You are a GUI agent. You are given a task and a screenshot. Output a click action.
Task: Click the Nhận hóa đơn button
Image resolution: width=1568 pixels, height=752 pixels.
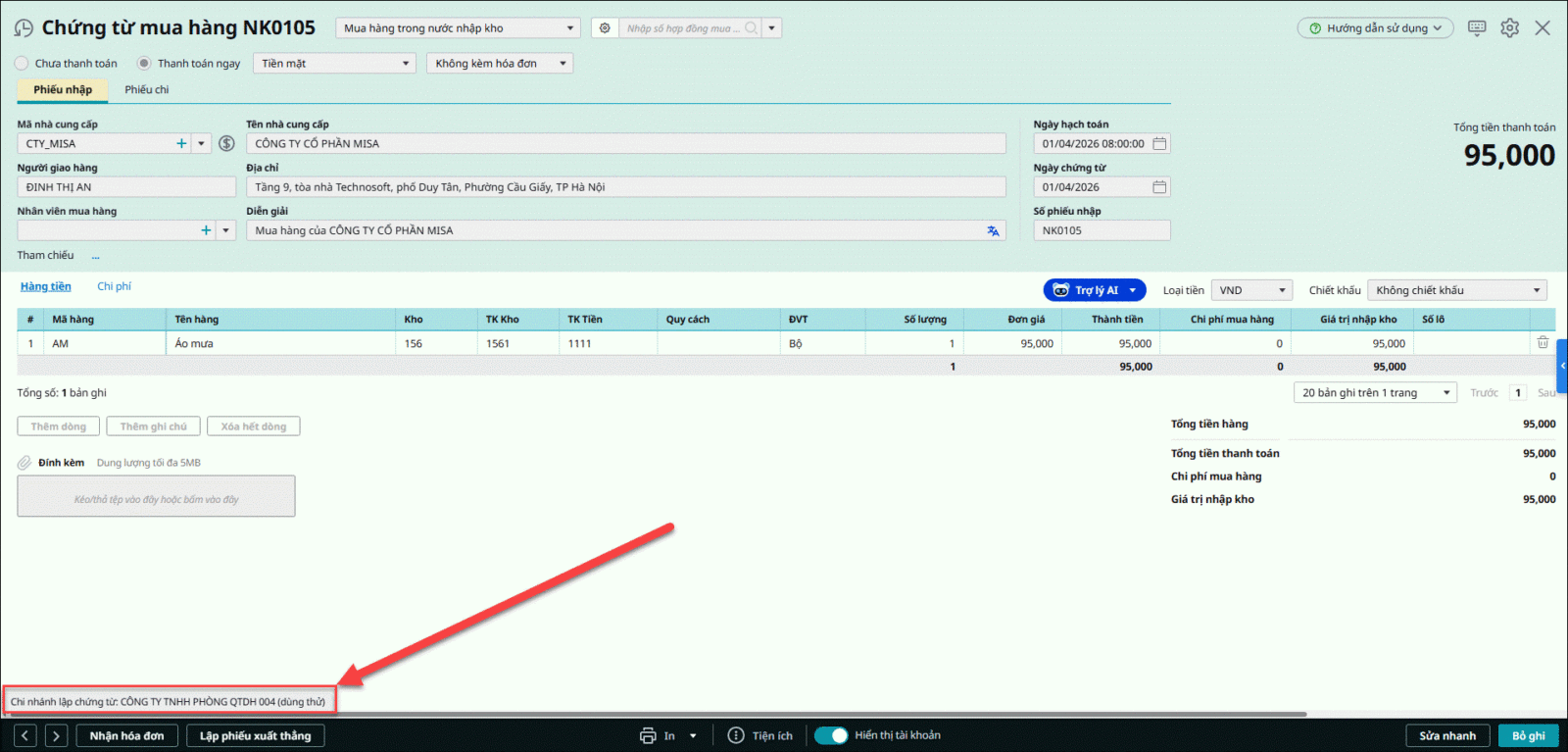click(x=126, y=735)
